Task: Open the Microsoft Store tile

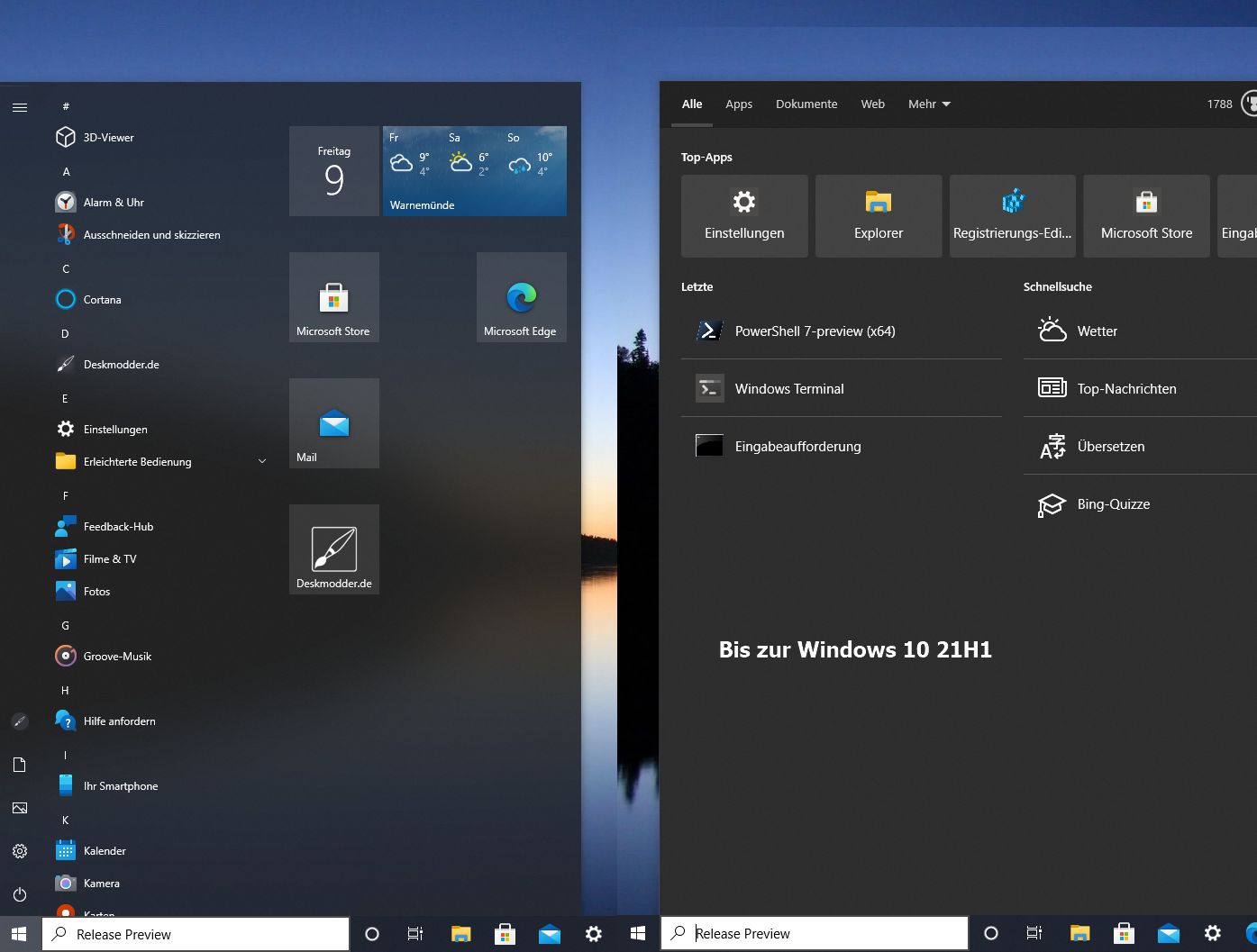Action: [x=334, y=297]
